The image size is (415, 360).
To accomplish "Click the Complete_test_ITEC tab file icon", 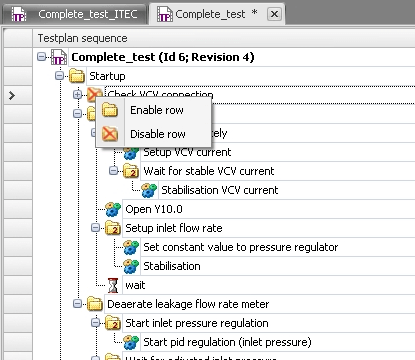I will tap(19, 14).
